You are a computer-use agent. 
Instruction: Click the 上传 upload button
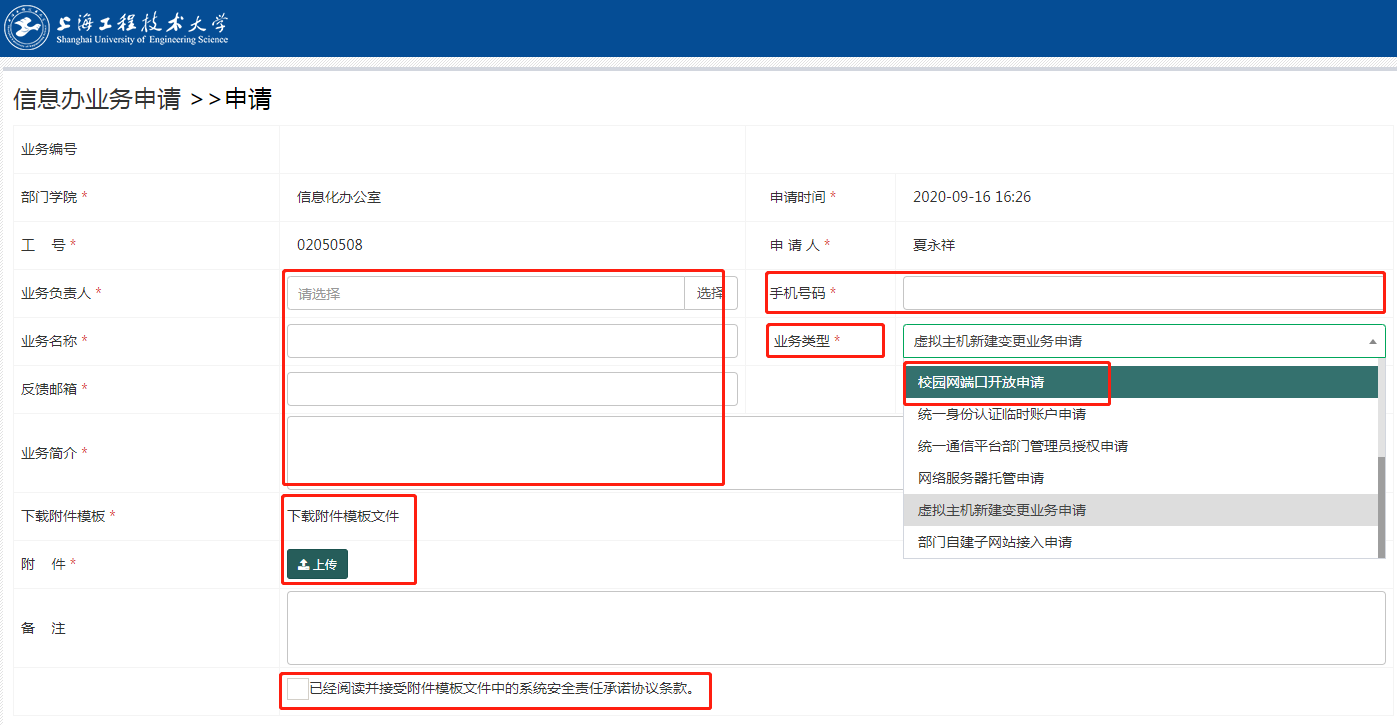tap(317, 564)
